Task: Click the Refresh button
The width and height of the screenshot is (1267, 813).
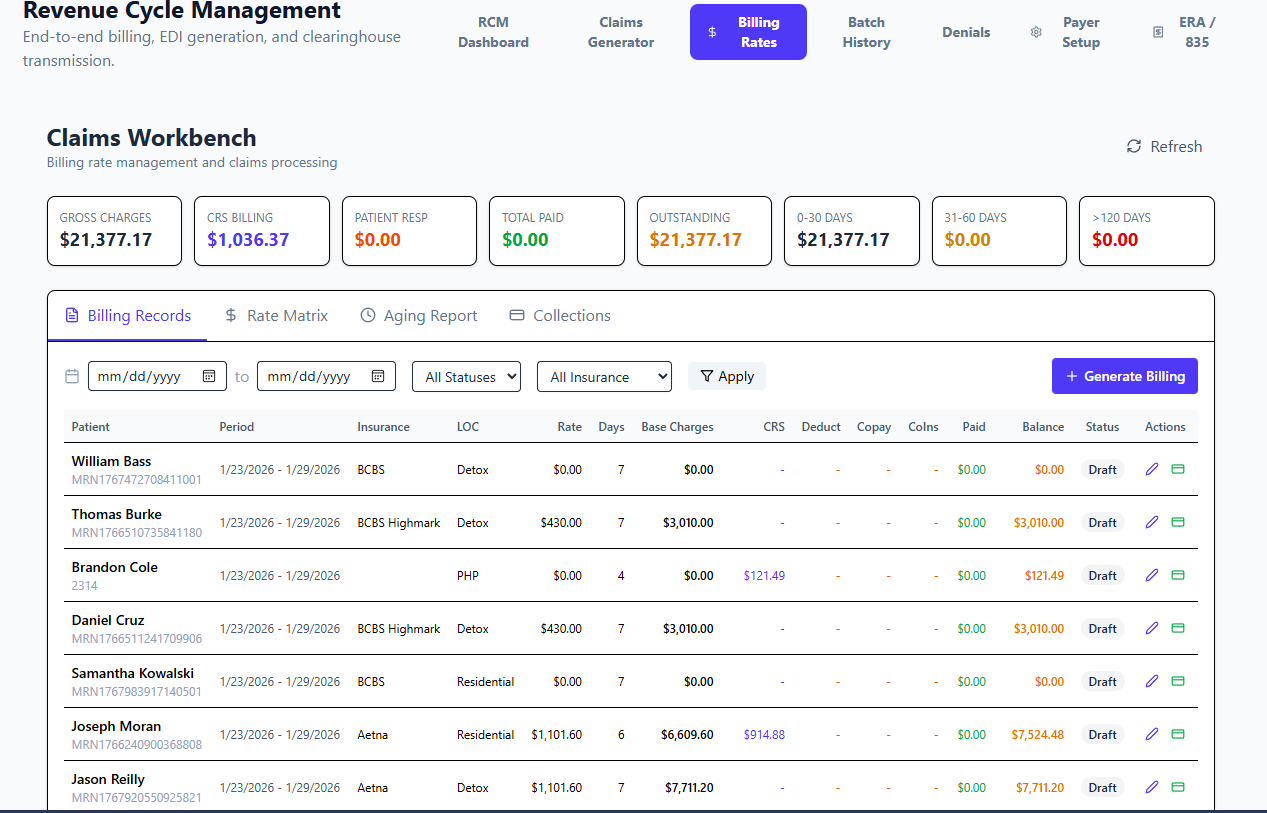Action: [x=1164, y=147]
